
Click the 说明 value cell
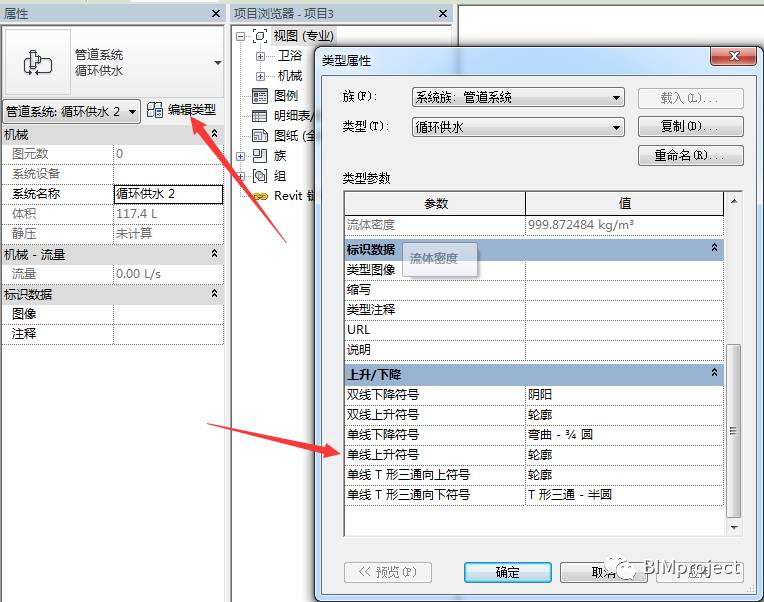(x=624, y=350)
